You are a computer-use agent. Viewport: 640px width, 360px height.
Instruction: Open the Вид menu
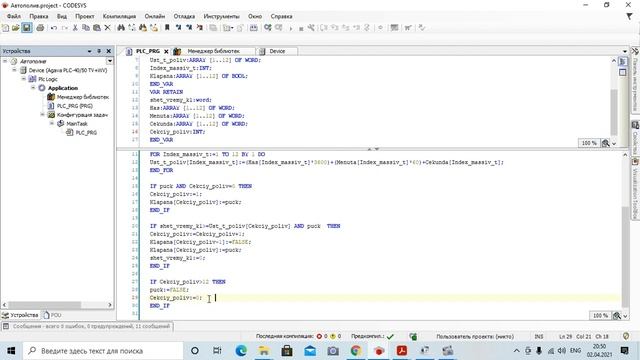point(62,16)
